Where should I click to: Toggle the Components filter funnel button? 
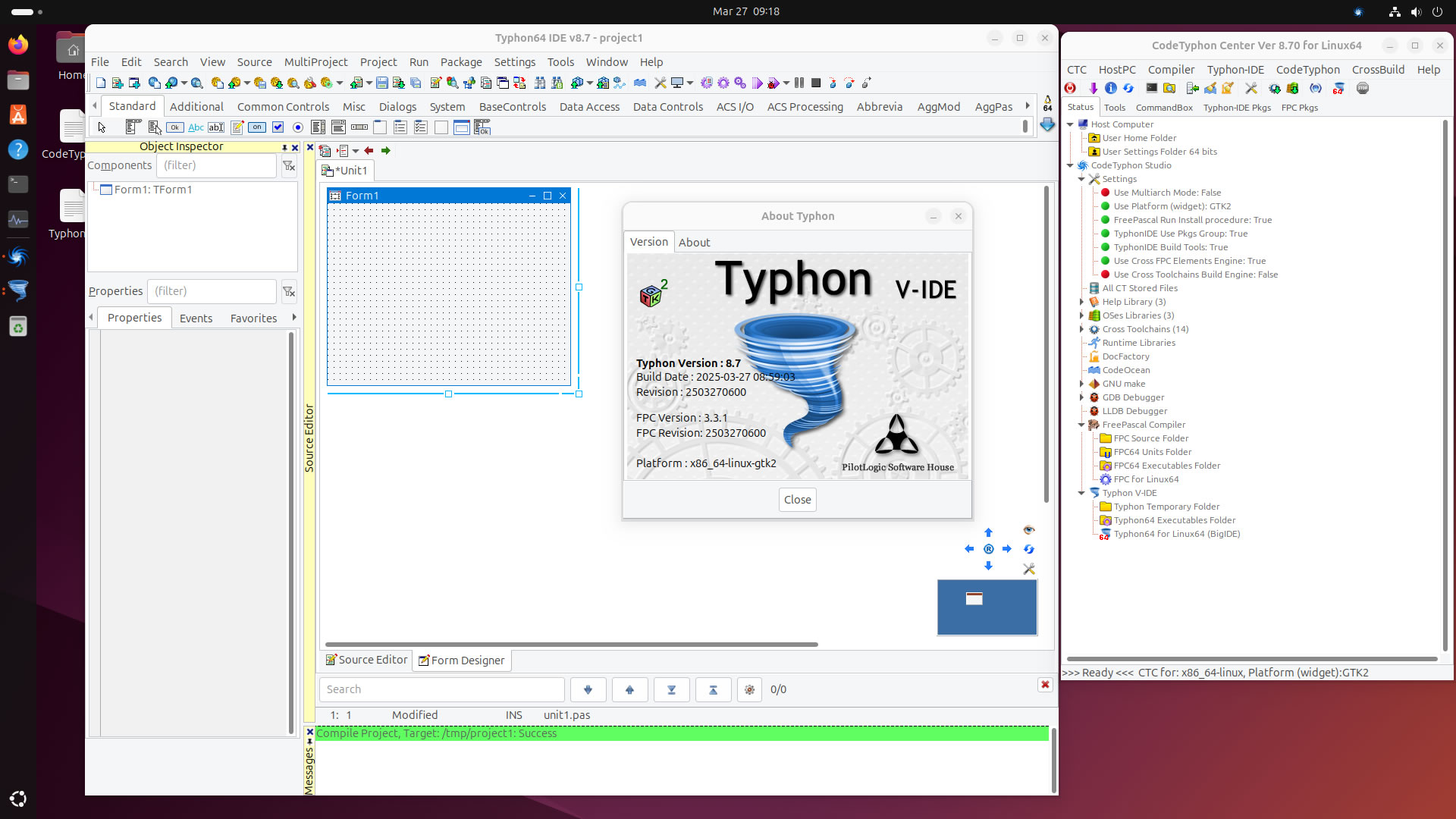[x=289, y=165]
